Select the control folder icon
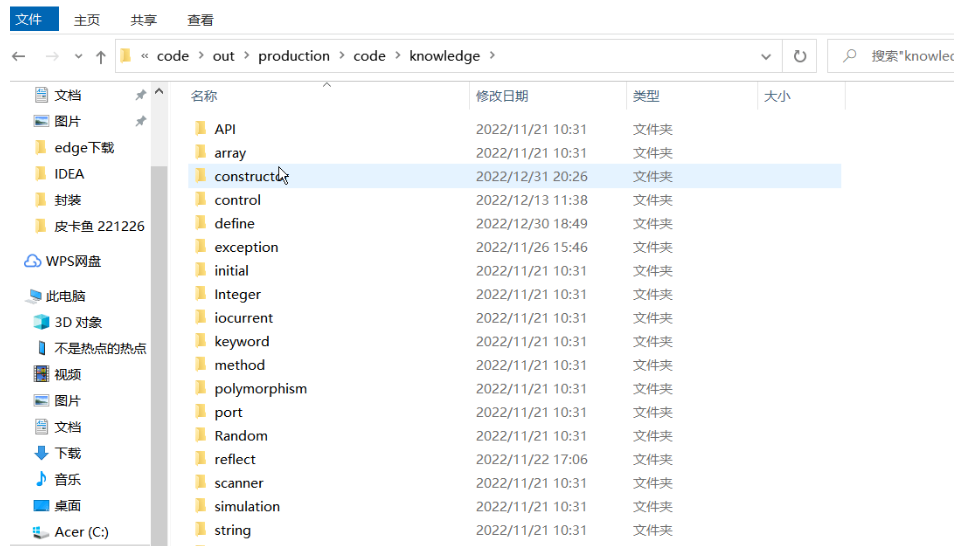 click(x=200, y=200)
